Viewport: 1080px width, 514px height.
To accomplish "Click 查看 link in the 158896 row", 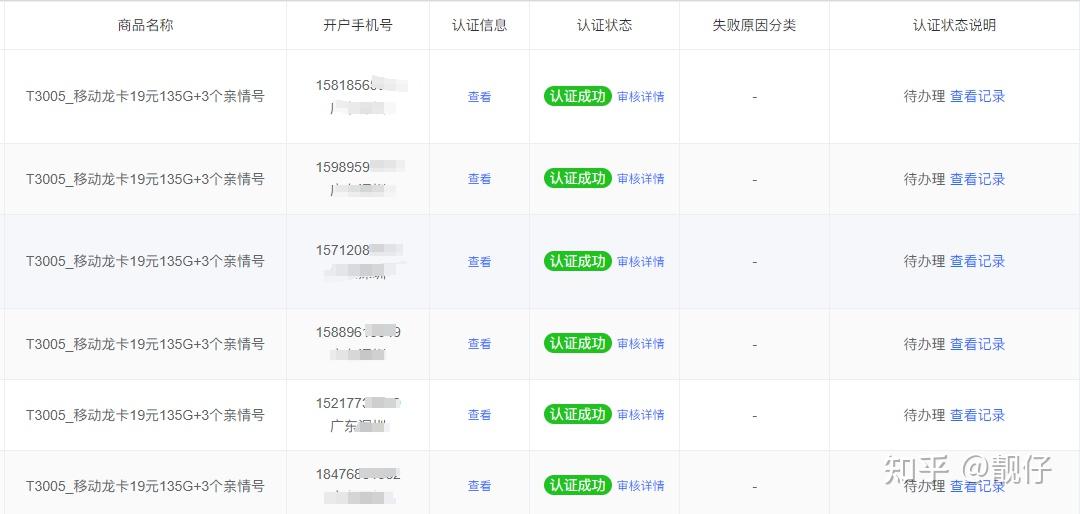I will tap(479, 344).
